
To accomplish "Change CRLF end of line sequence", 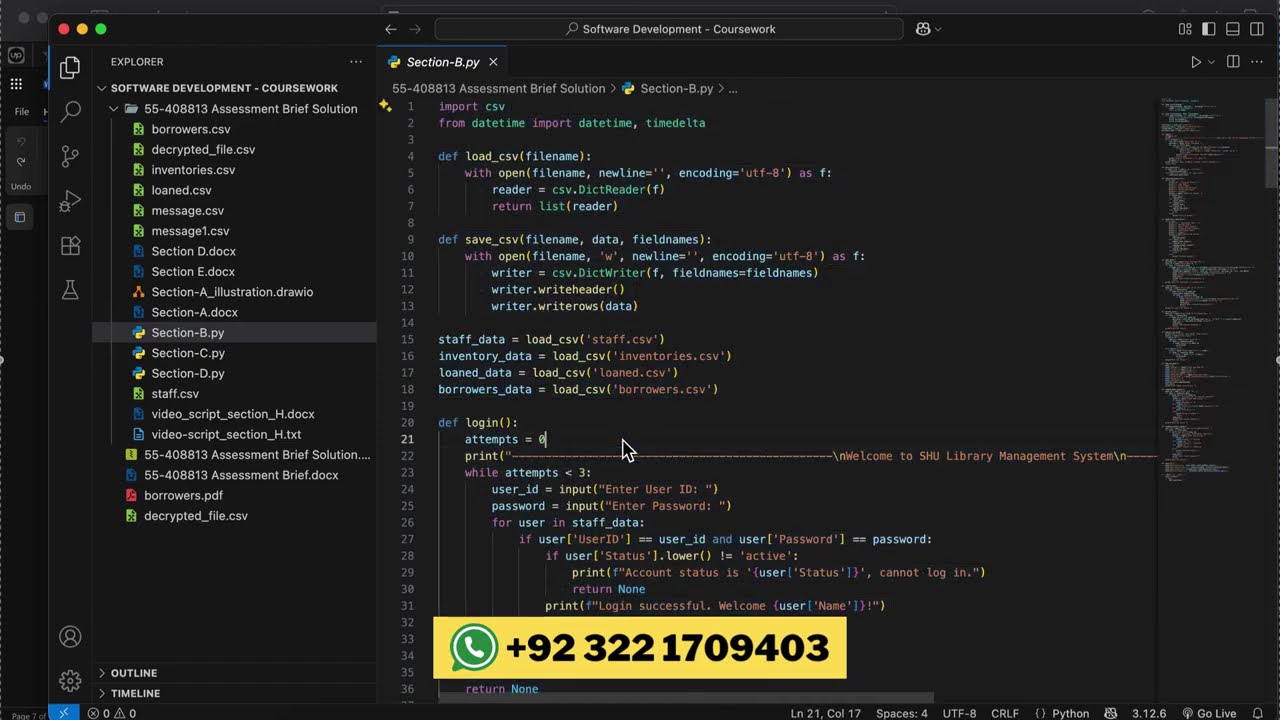I will 1005,713.
